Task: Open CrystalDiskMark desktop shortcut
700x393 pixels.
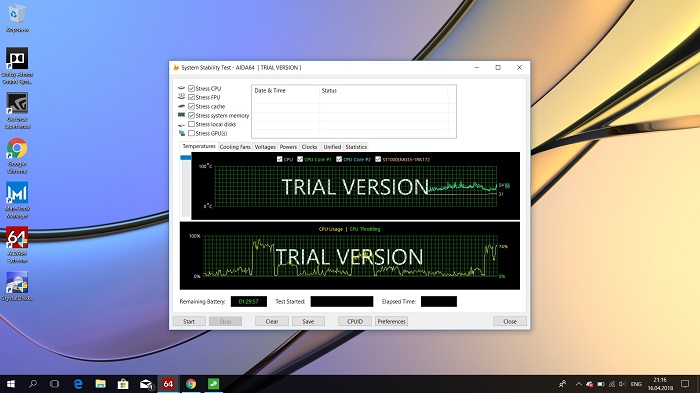Action: click(17, 286)
